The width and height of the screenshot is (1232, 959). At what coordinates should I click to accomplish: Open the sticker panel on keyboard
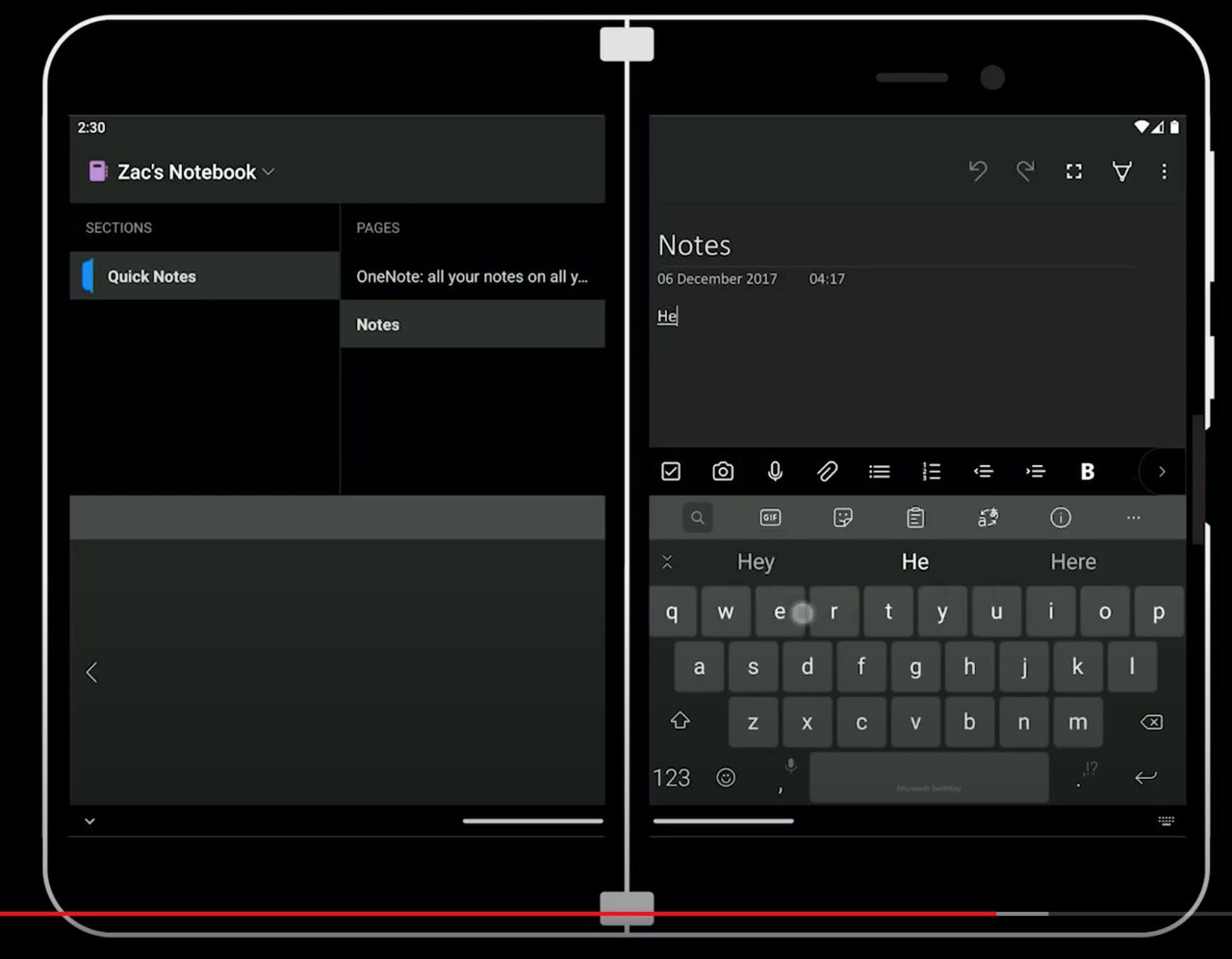click(x=843, y=518)
